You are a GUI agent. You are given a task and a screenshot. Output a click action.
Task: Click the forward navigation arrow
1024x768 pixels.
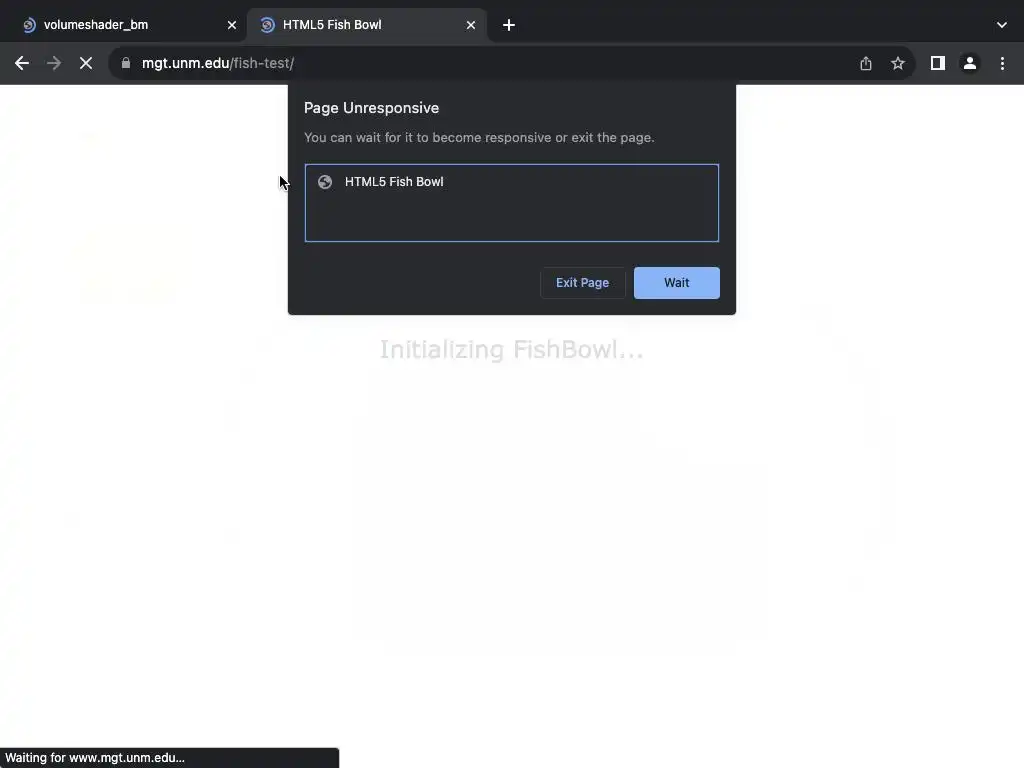click(54, 63)
